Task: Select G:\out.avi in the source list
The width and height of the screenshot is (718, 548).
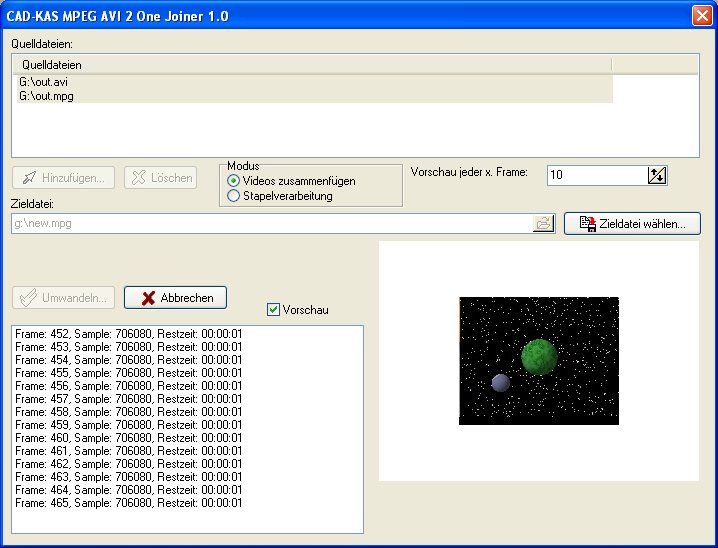Action: (x=44, y=82)
